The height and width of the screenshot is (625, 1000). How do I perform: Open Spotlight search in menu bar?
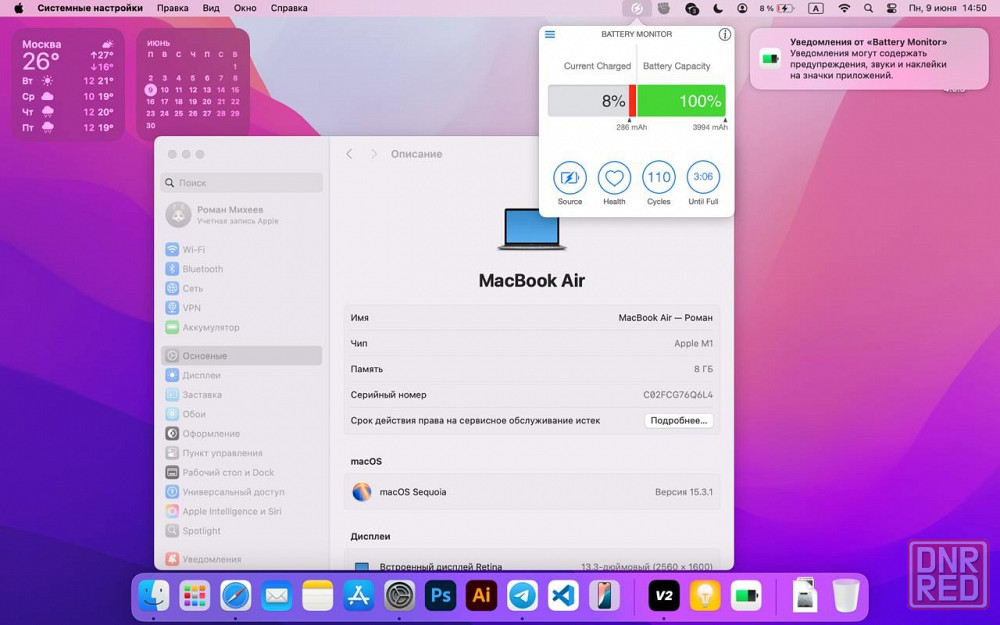tap(868, 8)
